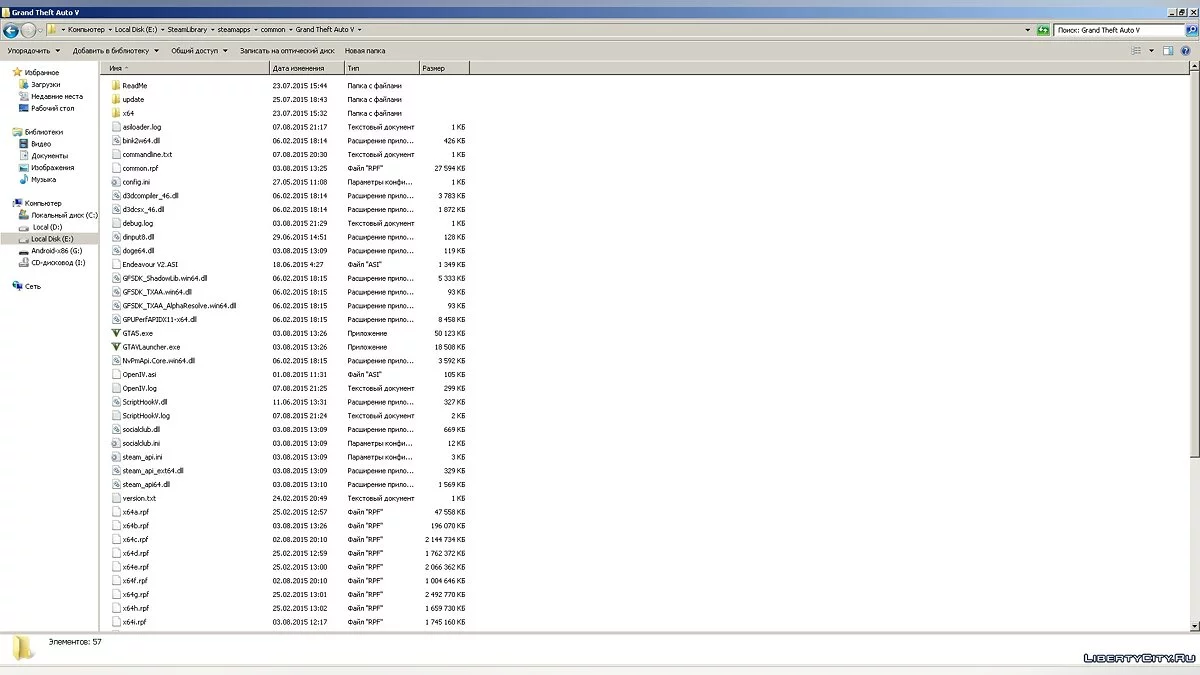The image size is (1200, 675).
Task: Open Рабочий стол in sidebar
Action: (53, 108)
